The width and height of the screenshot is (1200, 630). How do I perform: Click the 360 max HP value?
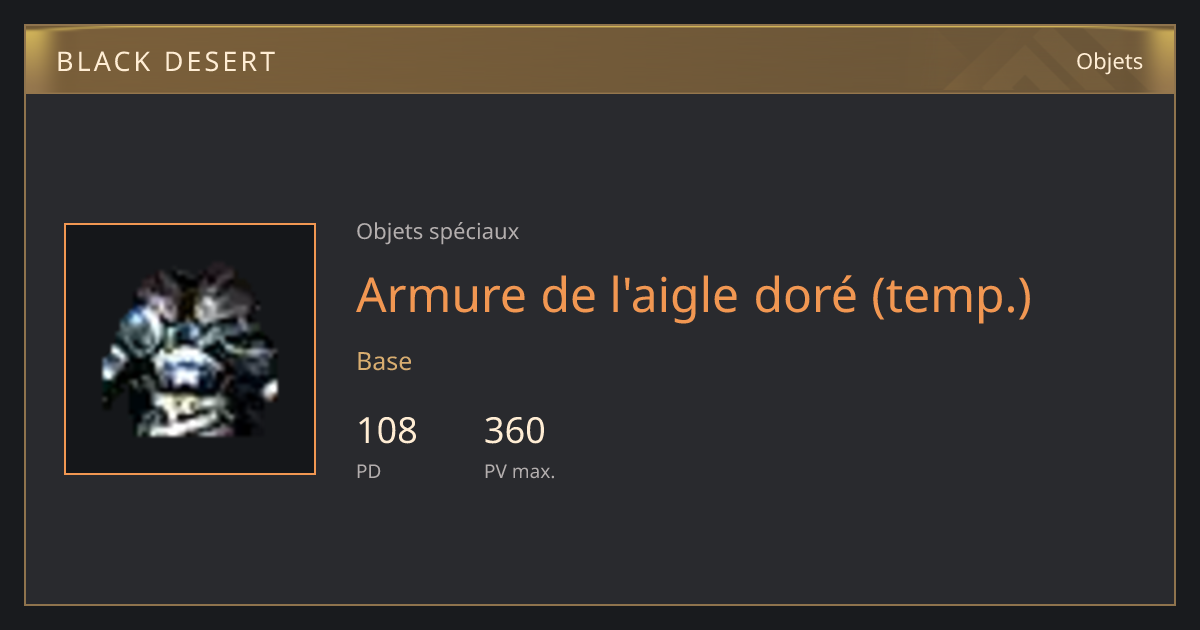pos(515,431)
